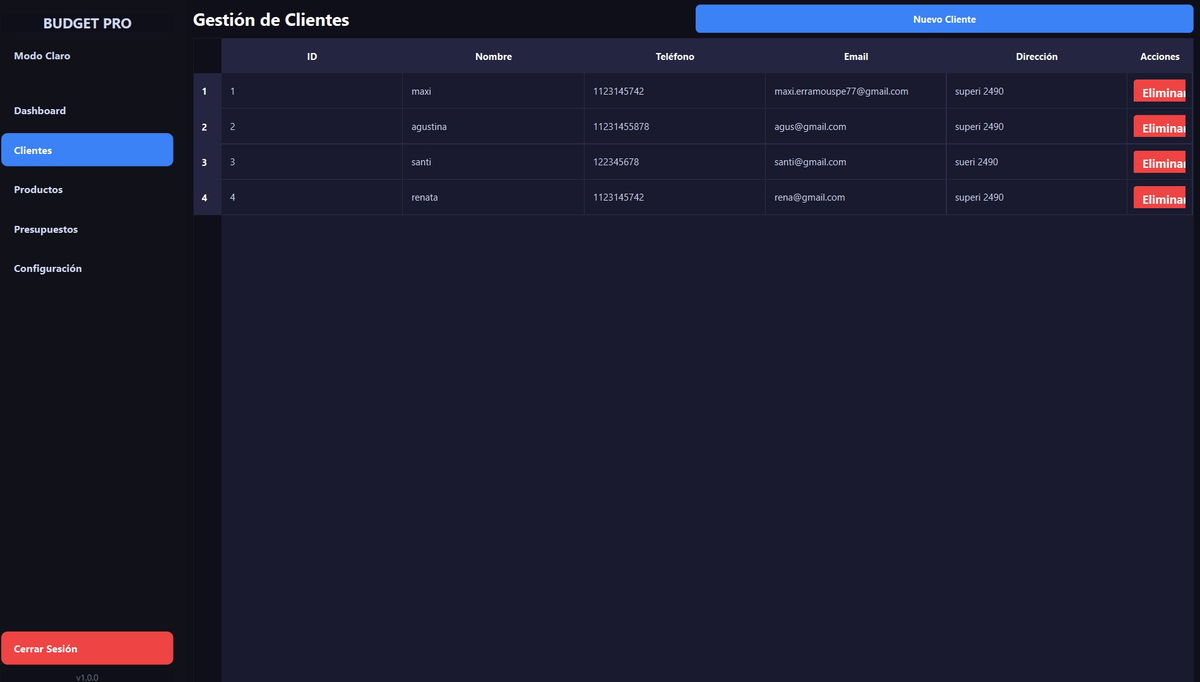Remove client santi using Eliminar
Screen dimensions: 1200x682
pyautogui.click(x=1160, y=163)
